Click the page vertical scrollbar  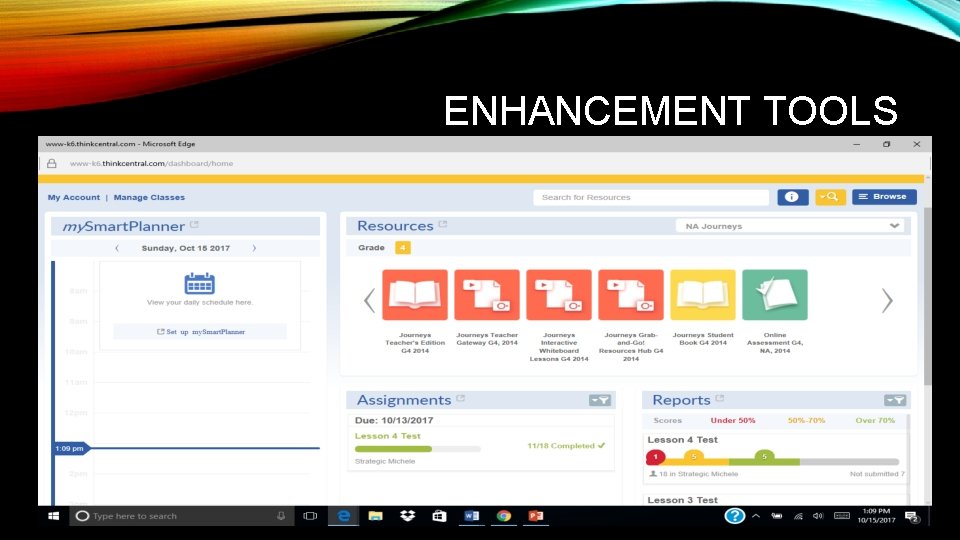pos(928,297)
